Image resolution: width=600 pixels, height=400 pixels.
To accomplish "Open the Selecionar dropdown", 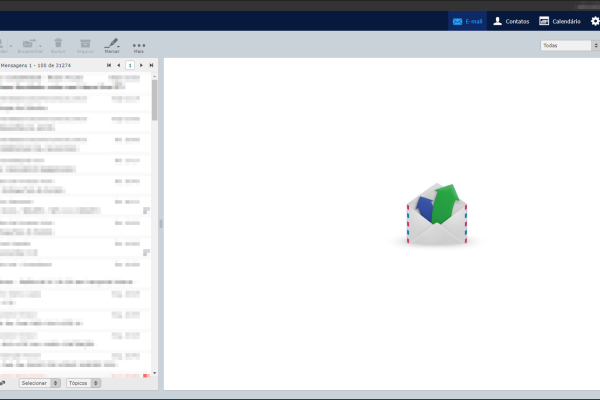I will click(x=40, y=383).
